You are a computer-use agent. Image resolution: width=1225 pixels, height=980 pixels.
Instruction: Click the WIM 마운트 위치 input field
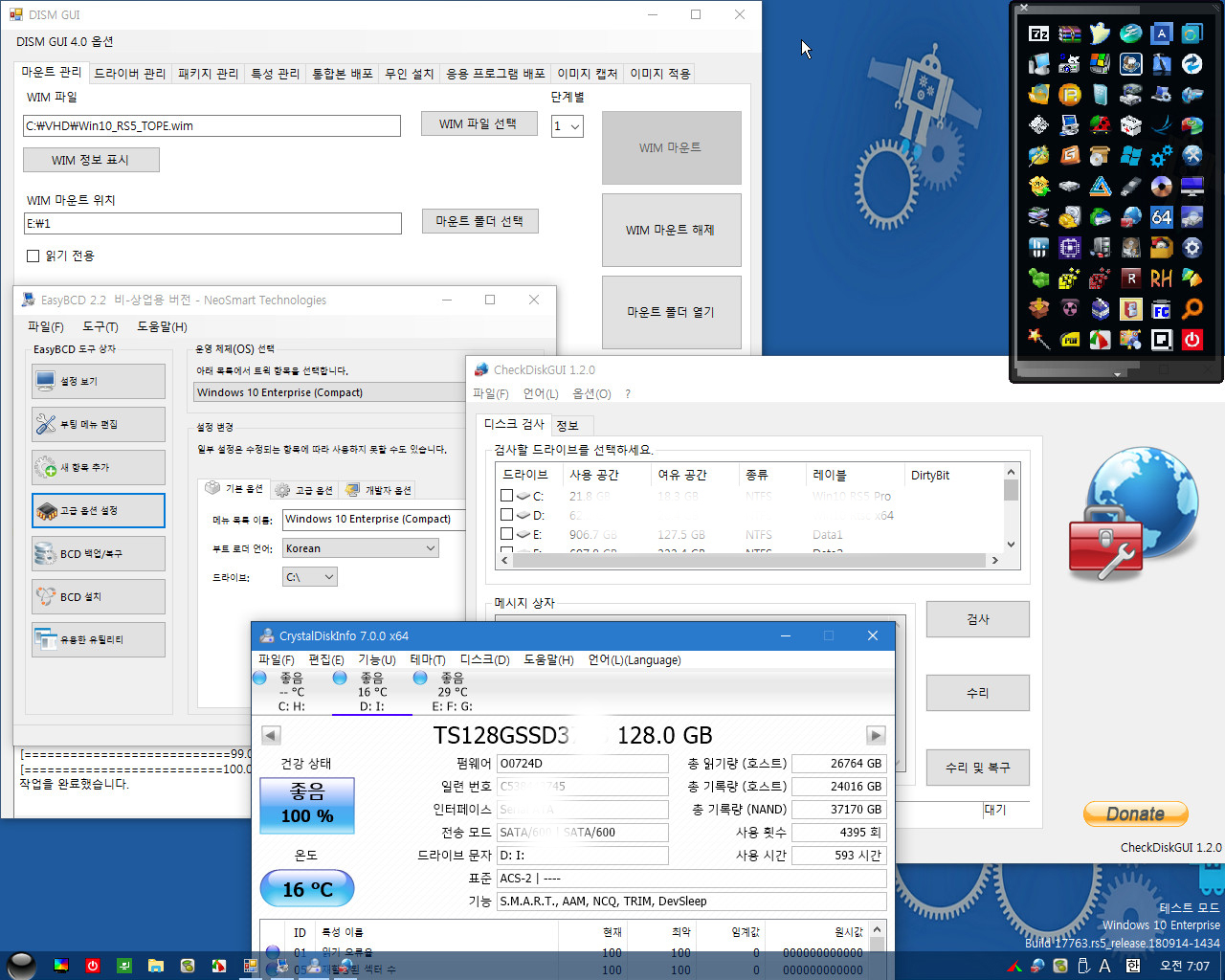212,223
